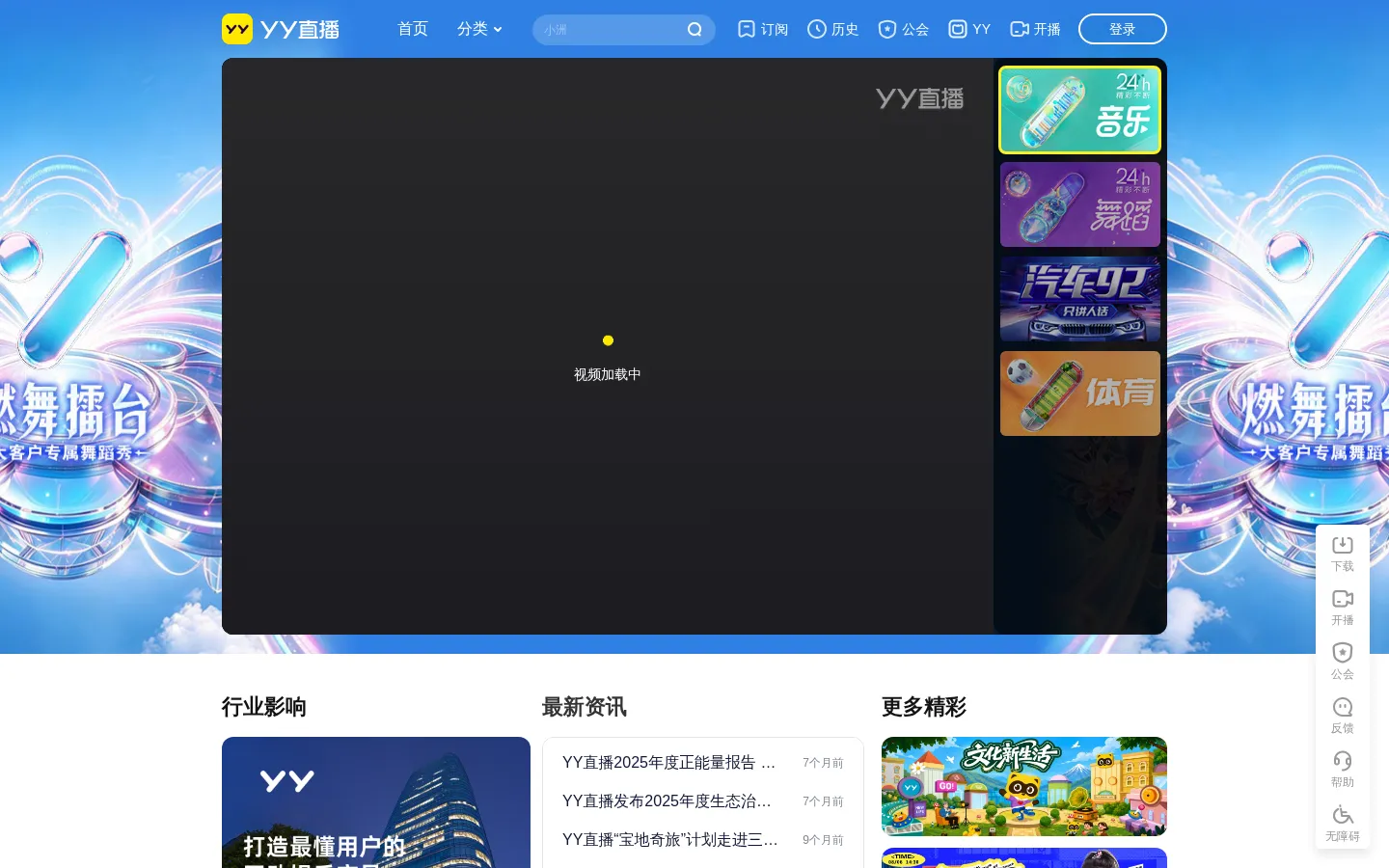Click the 登录 login button
1389x868 pixels.
tap(1123, 29)
